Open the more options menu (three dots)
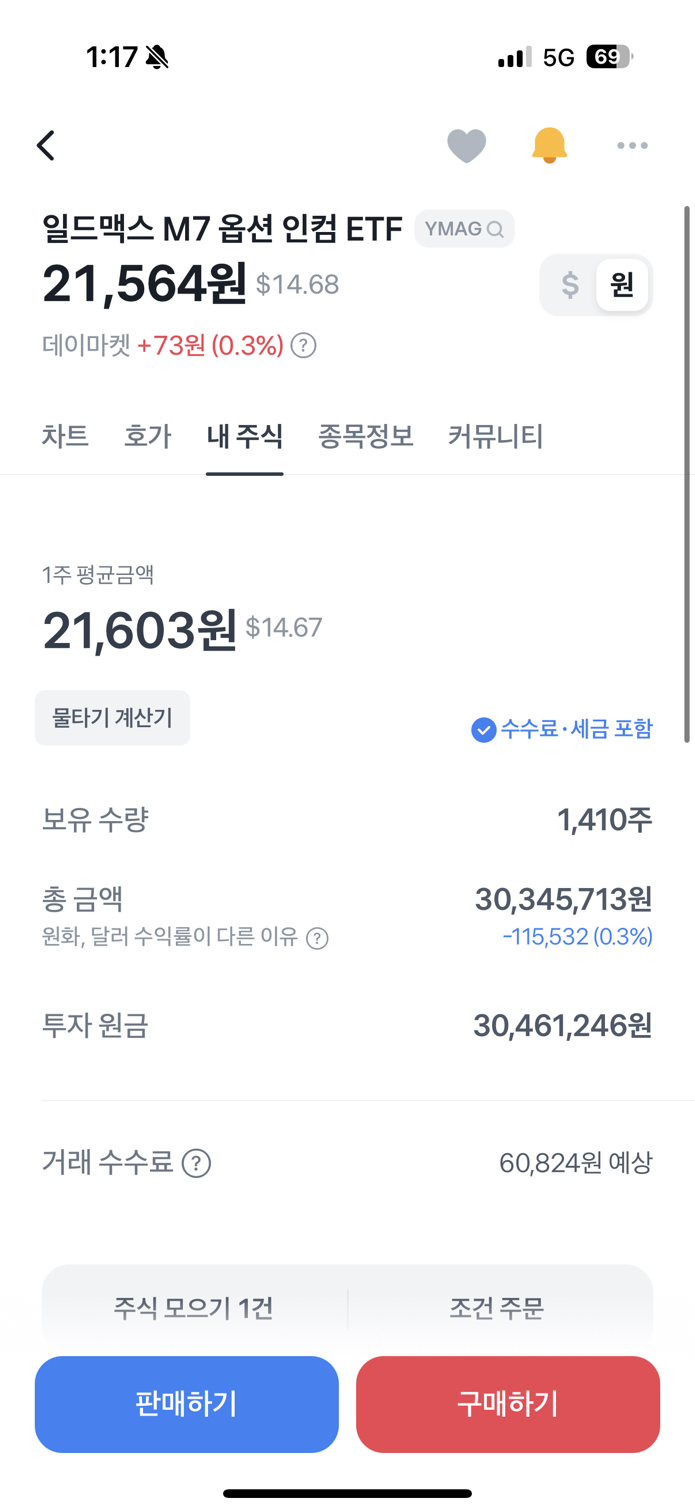The height and width of the screenshot is (1512, 695). 632,145
